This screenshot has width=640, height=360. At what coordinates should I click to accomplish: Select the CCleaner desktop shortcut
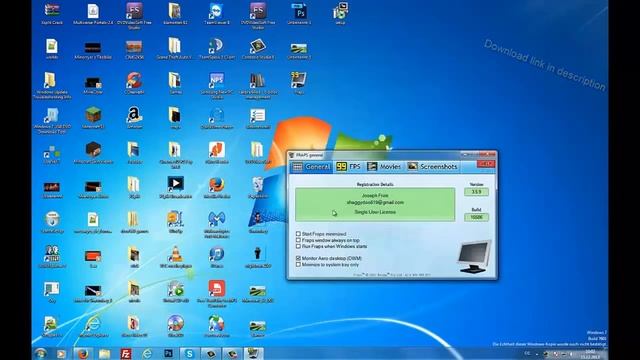(x=134, y=83)
